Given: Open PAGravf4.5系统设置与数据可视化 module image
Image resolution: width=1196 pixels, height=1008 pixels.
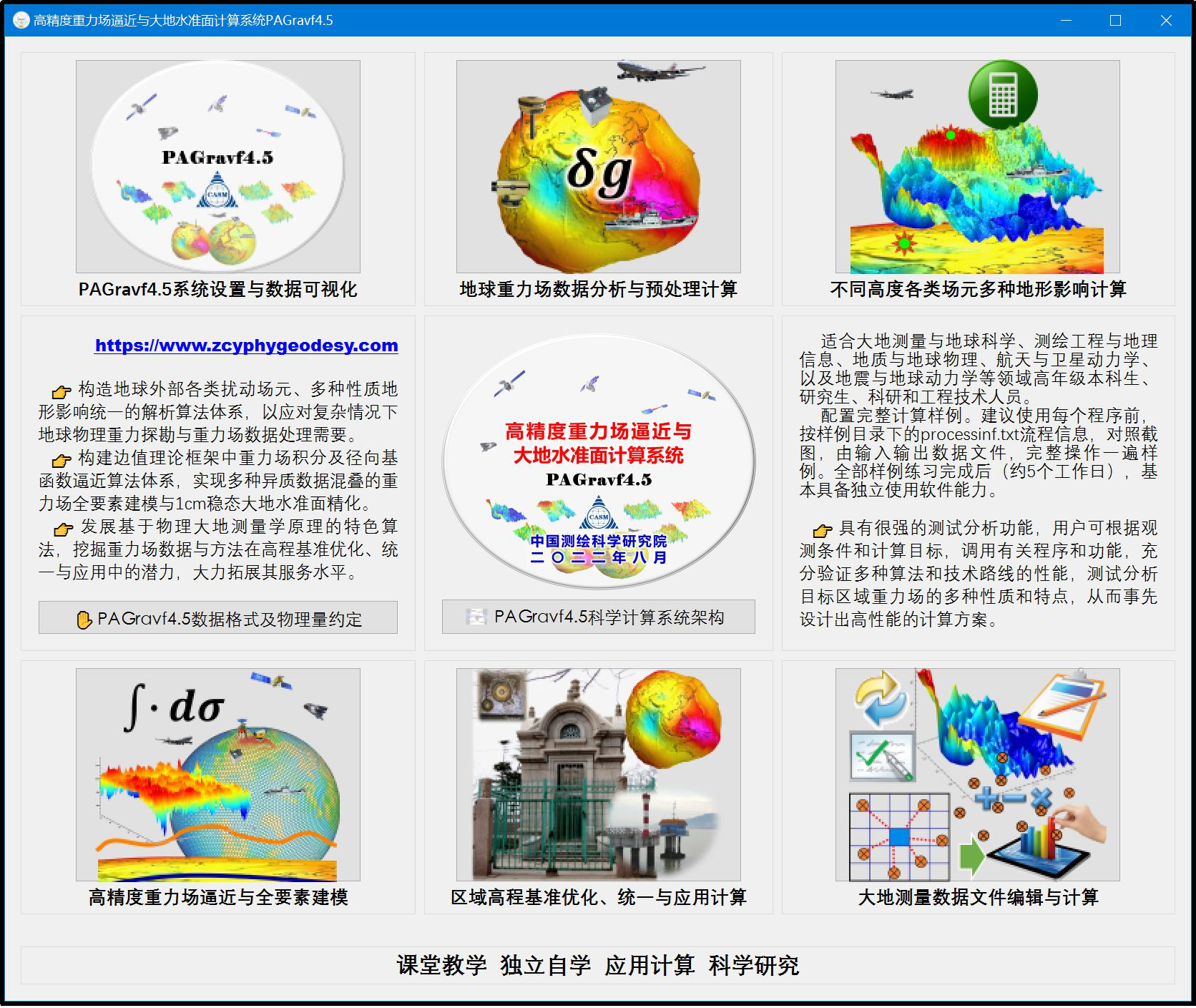Looking at the screenshot, I should coord(217,166).
